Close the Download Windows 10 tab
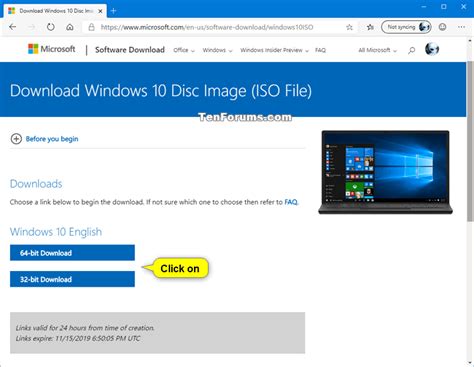Screen dimensions: 474x367 tap(100, 11)
